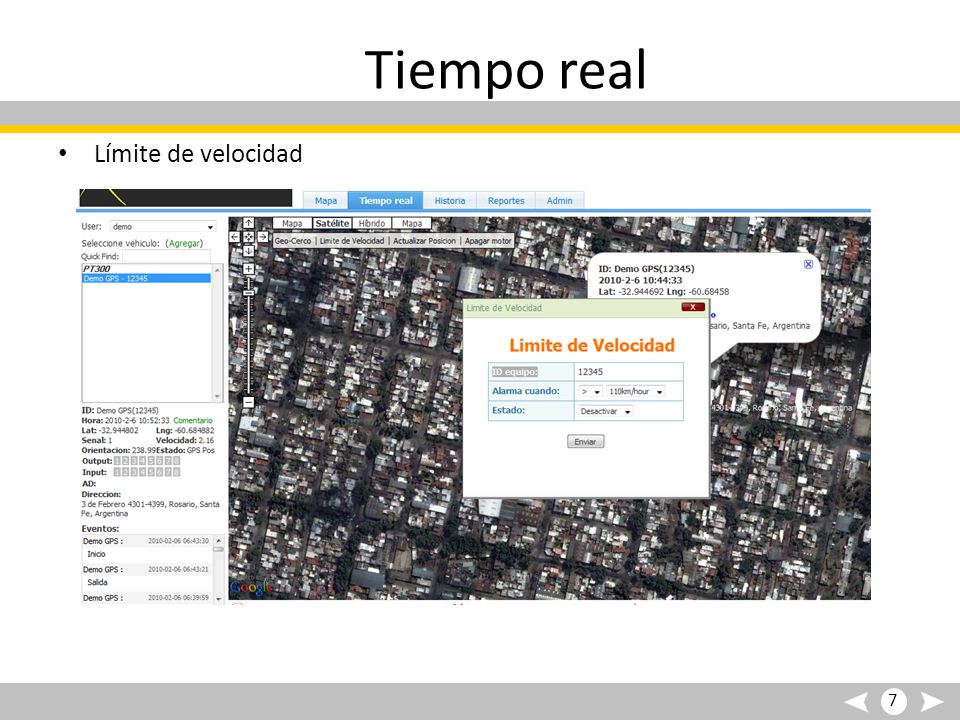Toggle Output indicator 4
Screen dimensions: 960x720
(143, 461)
